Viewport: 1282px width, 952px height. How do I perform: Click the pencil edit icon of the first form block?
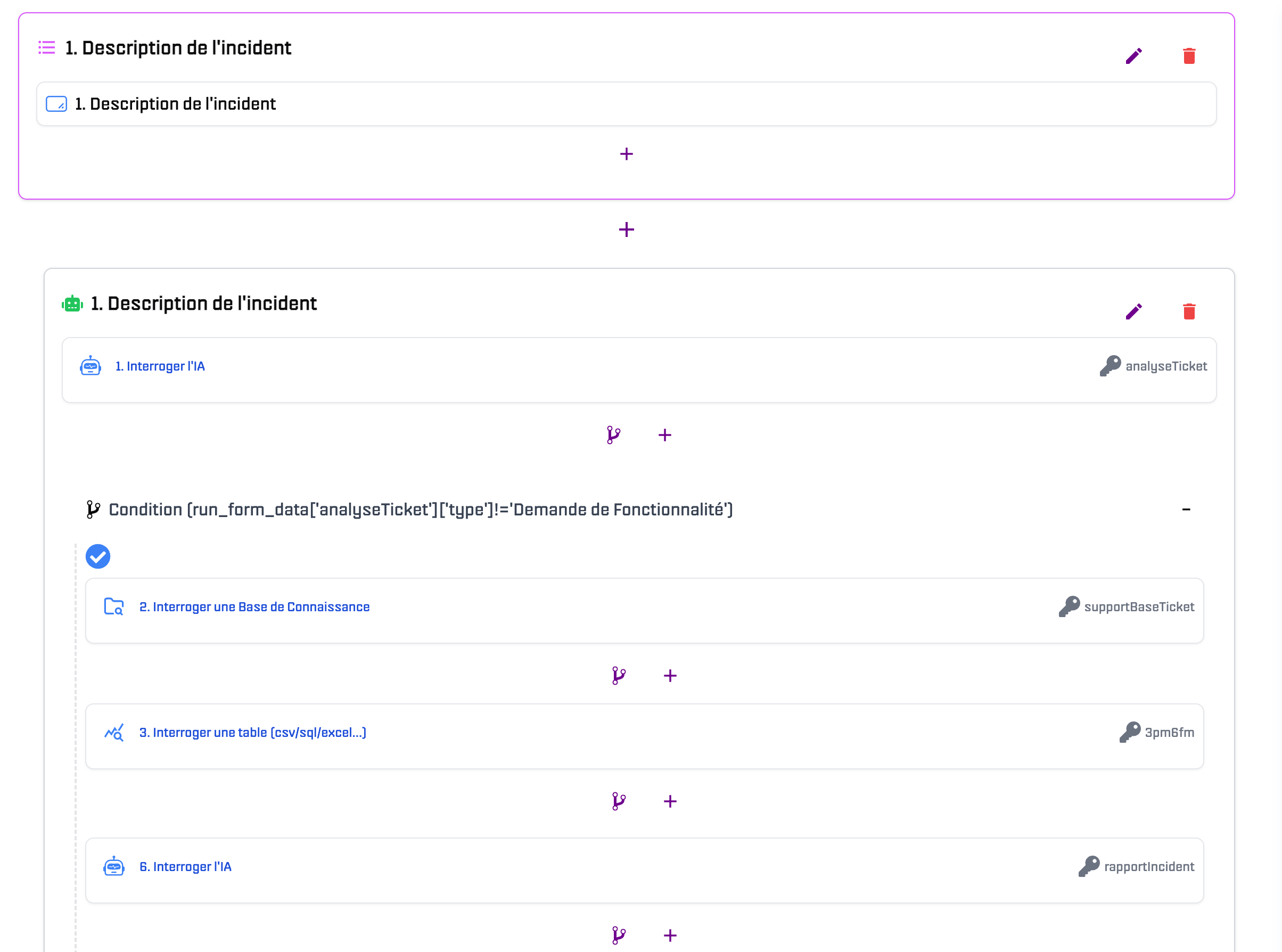1133,56
